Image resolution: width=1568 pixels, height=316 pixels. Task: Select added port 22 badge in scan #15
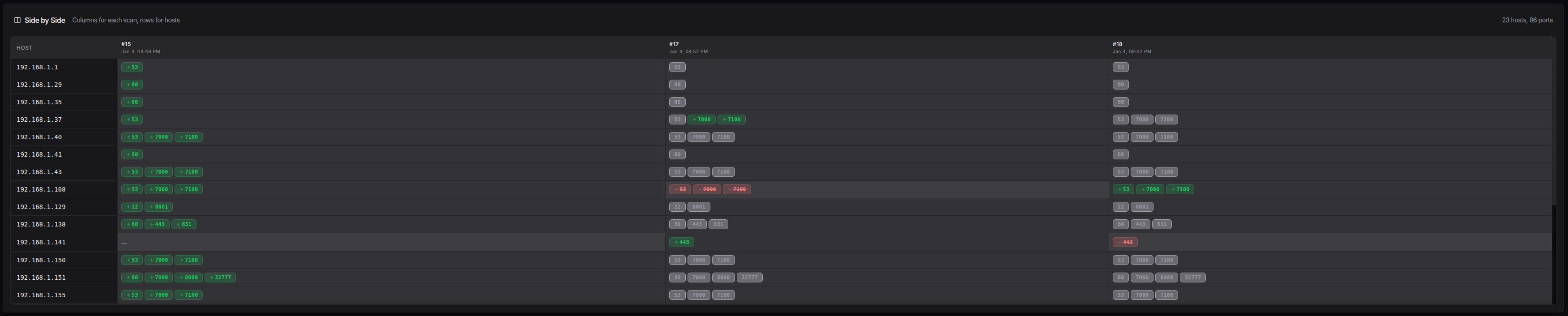pos(132,207)
